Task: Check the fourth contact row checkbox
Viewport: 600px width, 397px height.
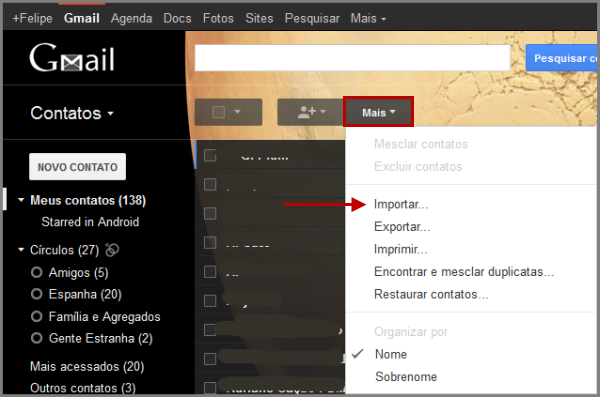Action: pyautogui.click(x=210, y=242)
